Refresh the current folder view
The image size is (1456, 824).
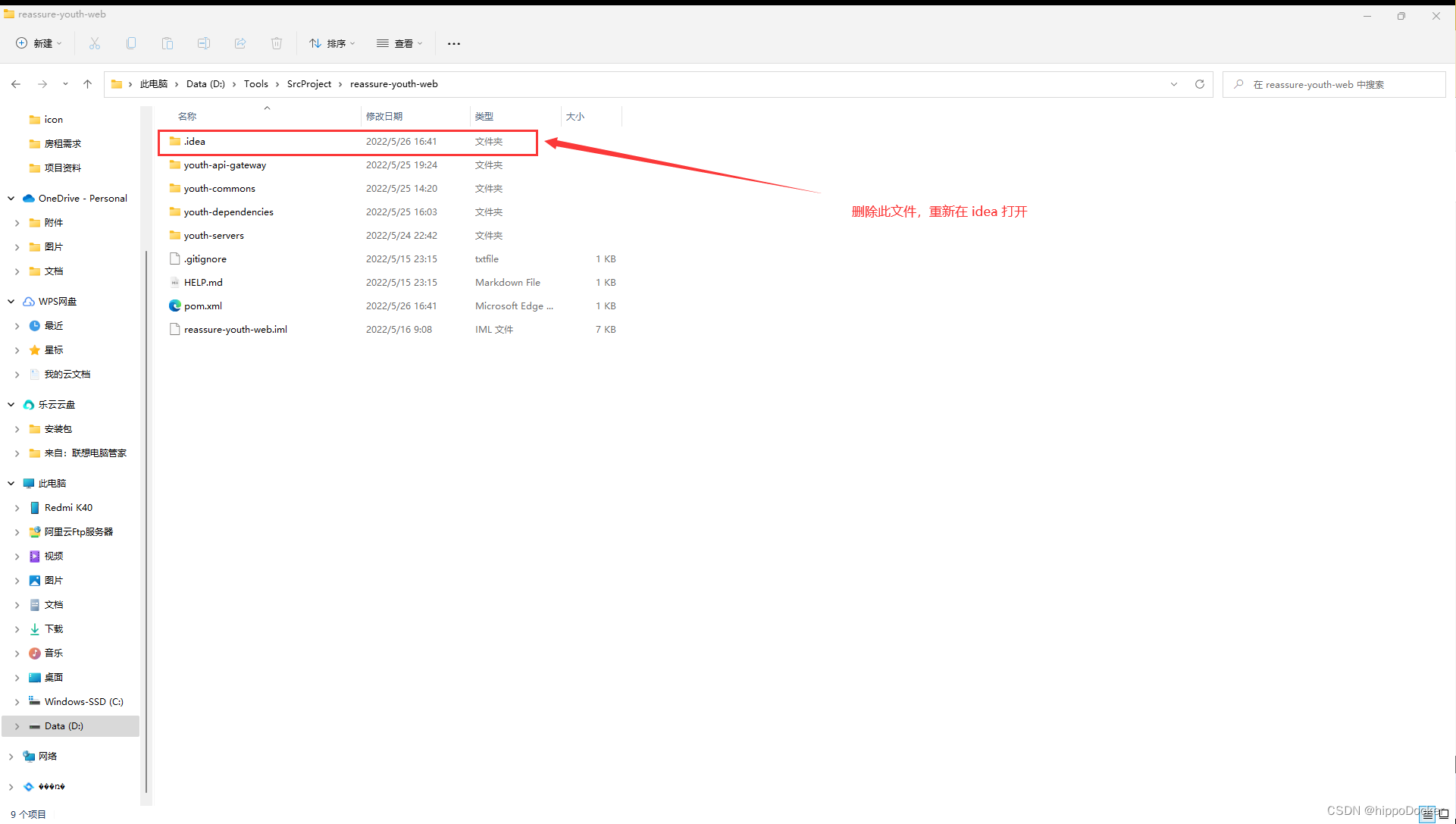click(1200, 84)
